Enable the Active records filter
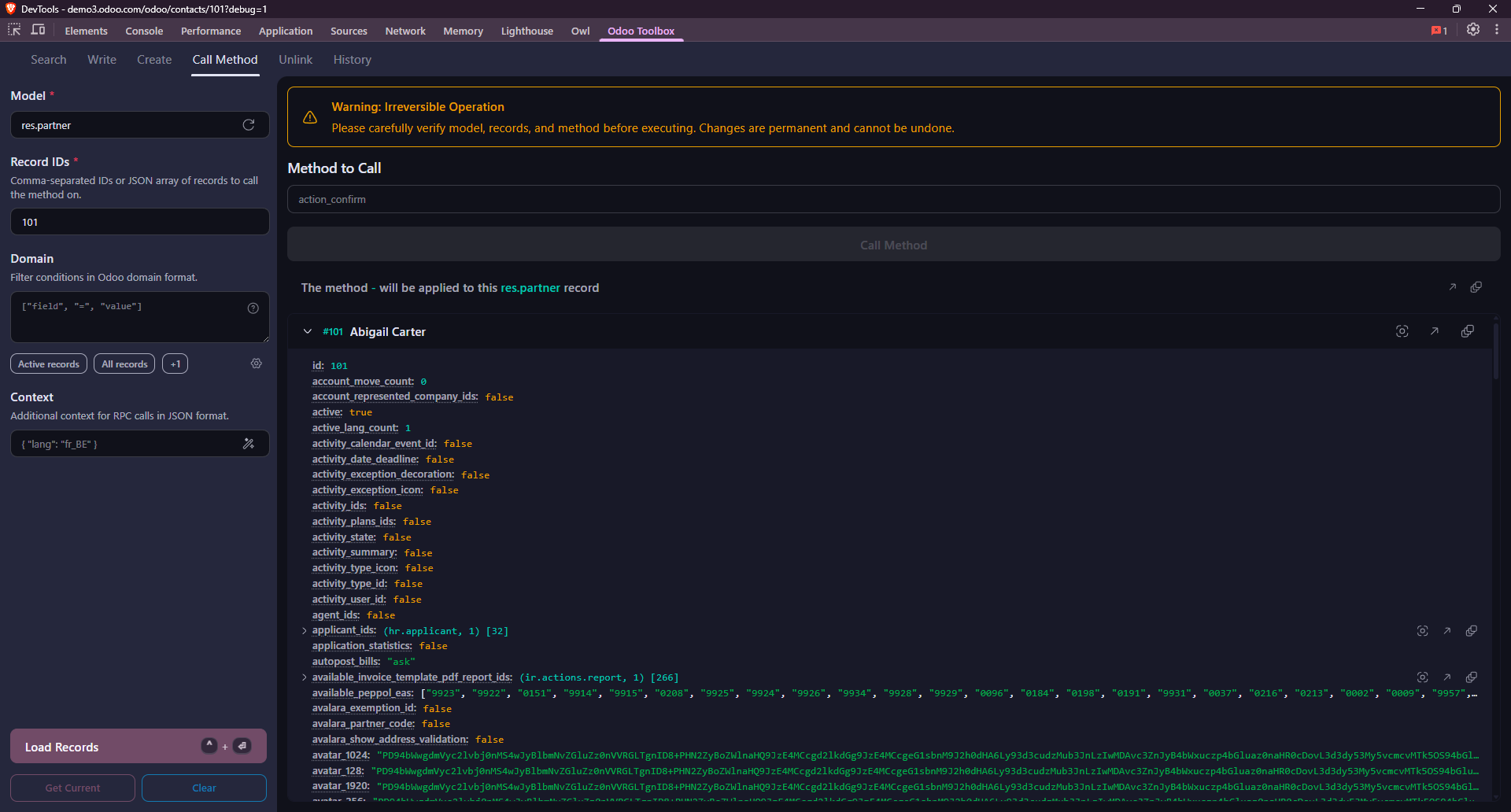This screenshot has height=812, width=1511. point(48,364)
